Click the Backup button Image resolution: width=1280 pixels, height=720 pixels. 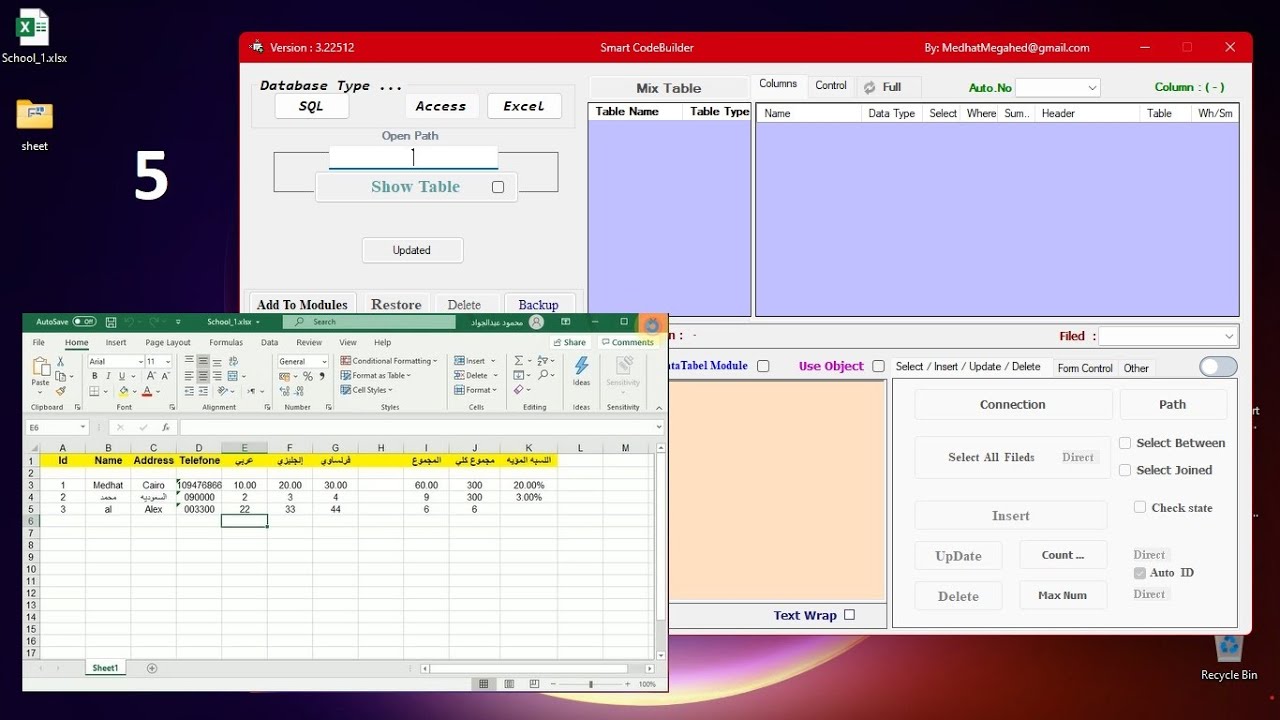[538, 305]
